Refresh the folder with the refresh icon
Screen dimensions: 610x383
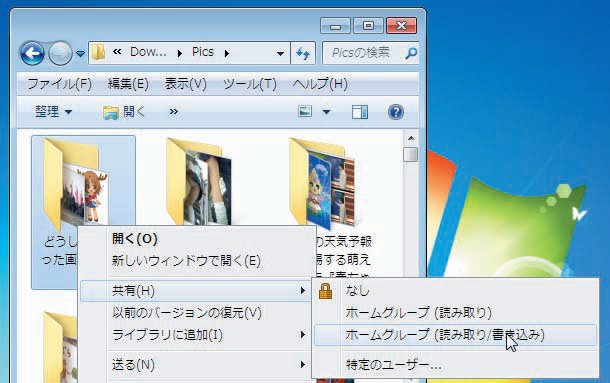(x=303, y=53)
